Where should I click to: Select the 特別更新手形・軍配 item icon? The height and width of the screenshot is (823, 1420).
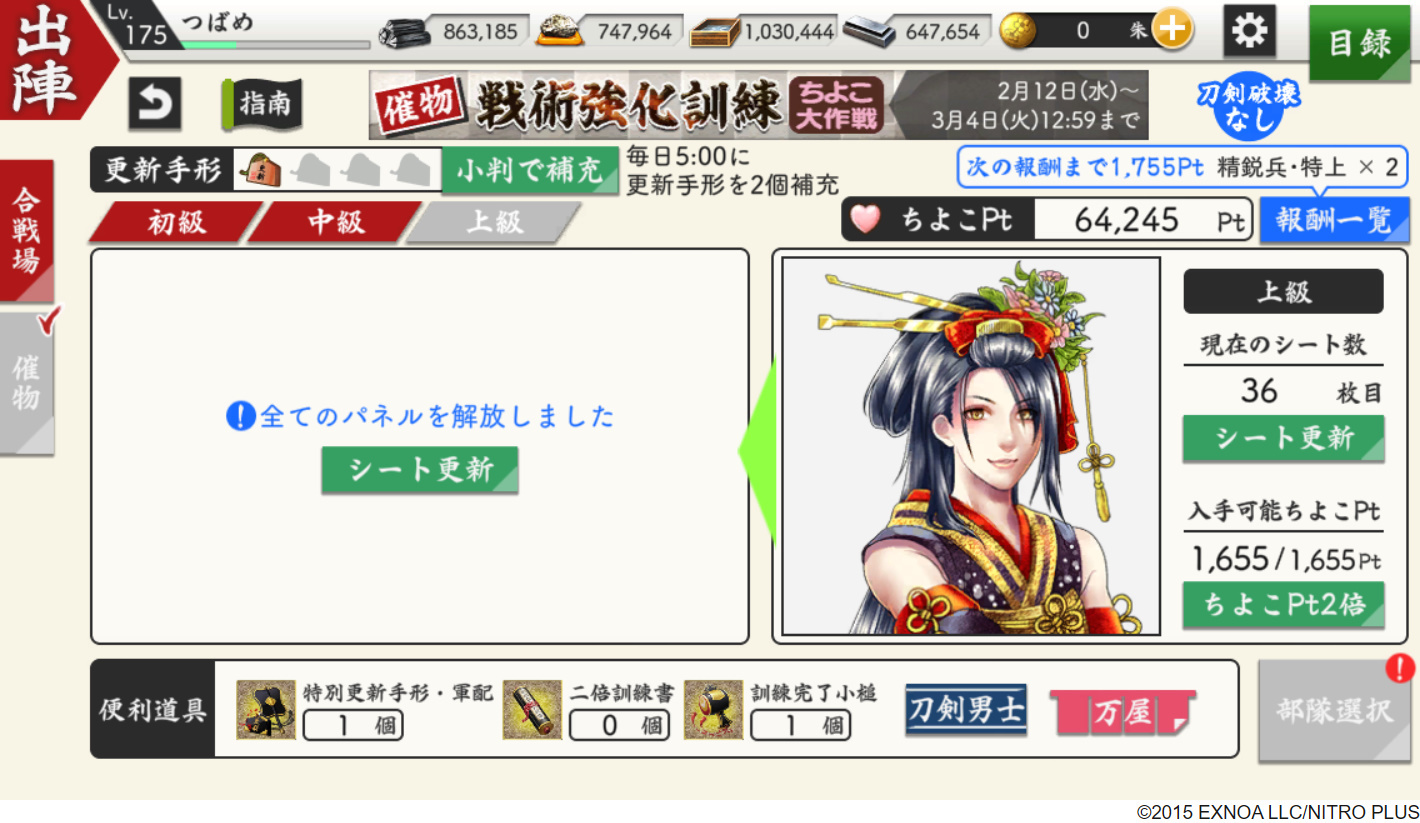coord(266,710)
